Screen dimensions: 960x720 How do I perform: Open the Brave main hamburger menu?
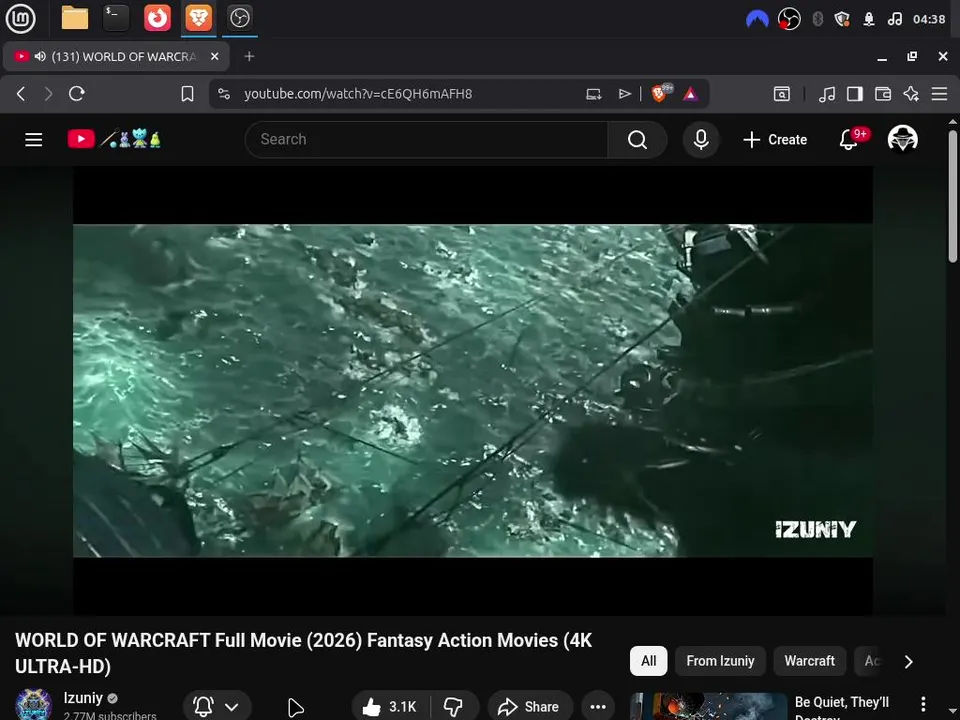939,94
